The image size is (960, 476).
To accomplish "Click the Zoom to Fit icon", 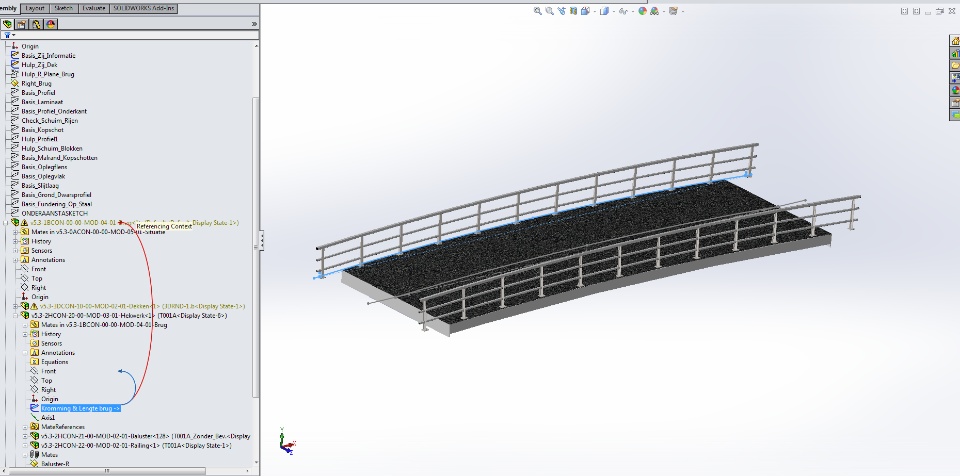I will point(538,11).
